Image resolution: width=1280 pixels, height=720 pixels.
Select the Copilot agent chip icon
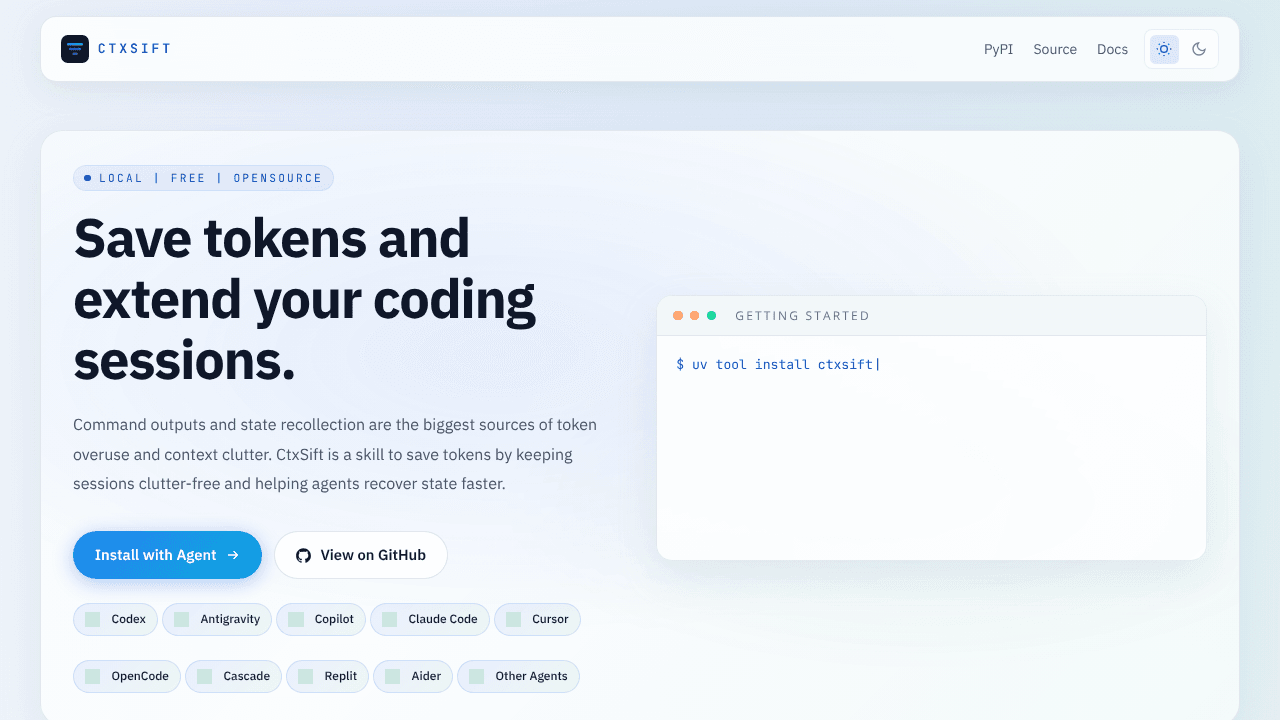click(x=296, y=619)
